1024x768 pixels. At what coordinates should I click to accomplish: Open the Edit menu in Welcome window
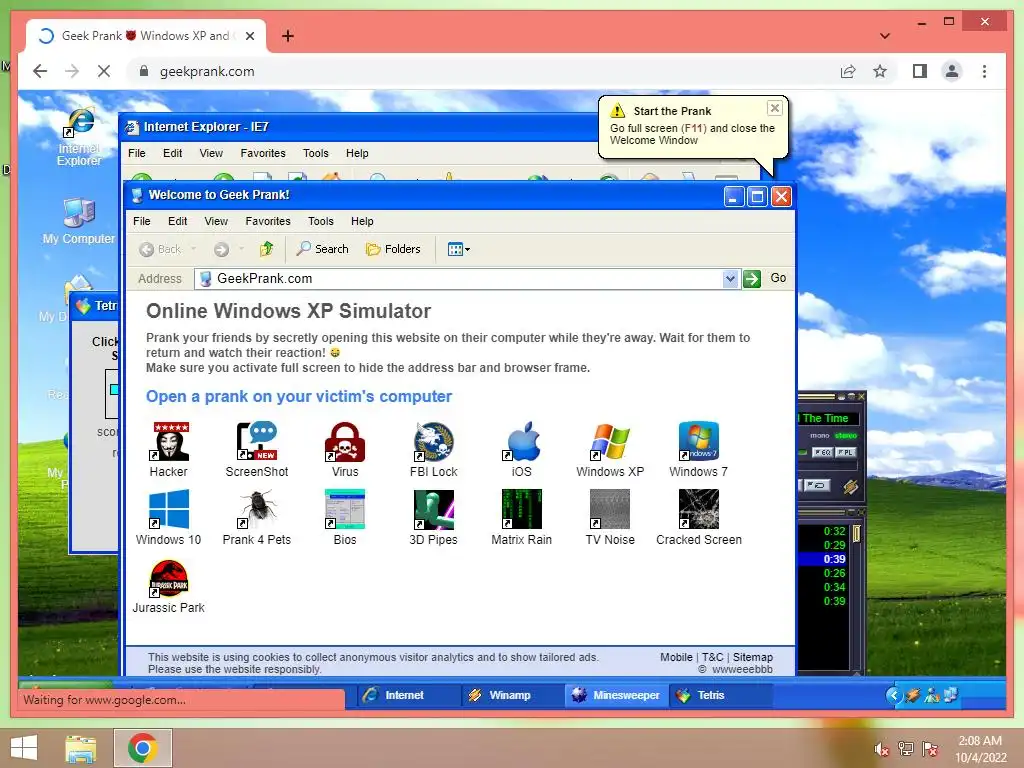(178, 221)
